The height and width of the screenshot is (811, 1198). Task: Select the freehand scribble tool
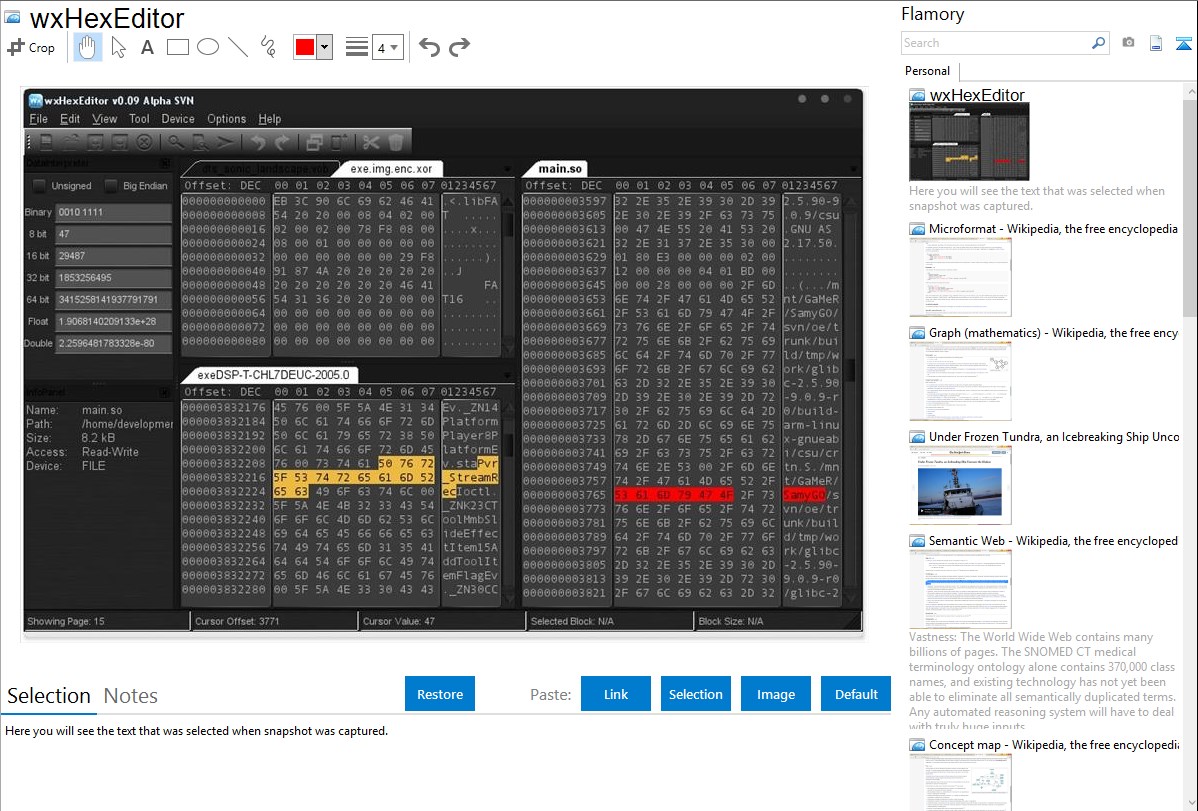click(268, 47)
